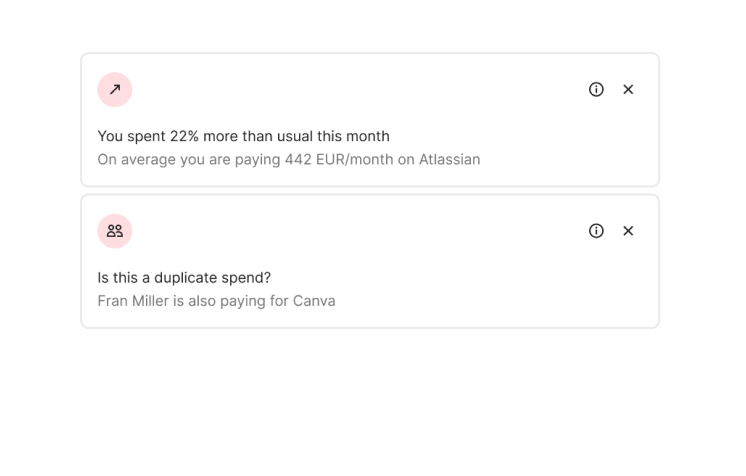This screenshot has height=476, width=746.
Task: Click the word "Atlassian" in the subtitle
Action: (447, 159)
